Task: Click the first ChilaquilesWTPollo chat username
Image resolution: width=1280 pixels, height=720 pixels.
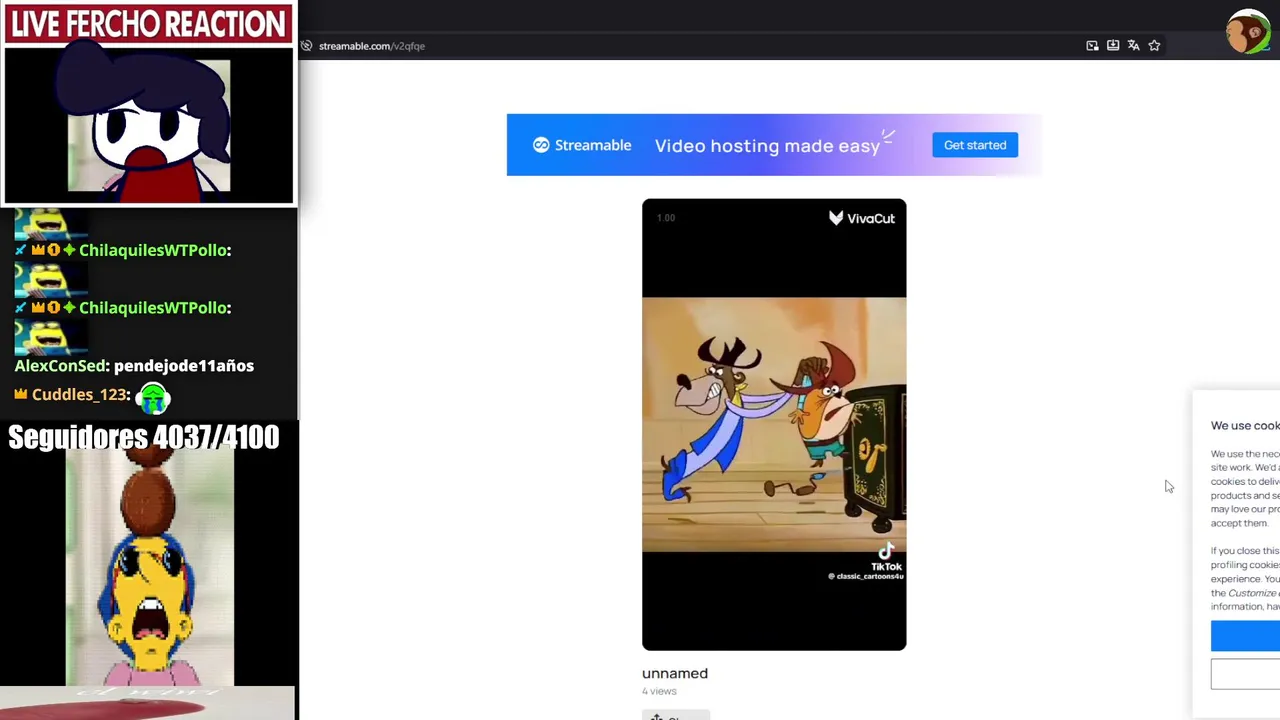Action: click(153, 250)
